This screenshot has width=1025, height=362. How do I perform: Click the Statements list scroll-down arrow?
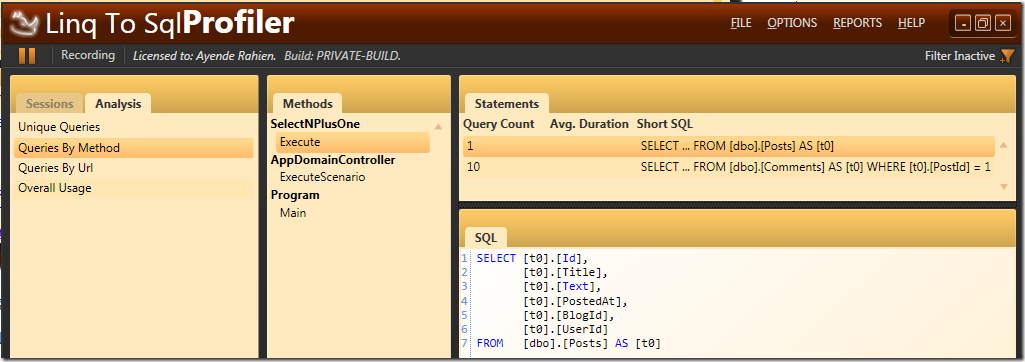[x=1004, y=187]
